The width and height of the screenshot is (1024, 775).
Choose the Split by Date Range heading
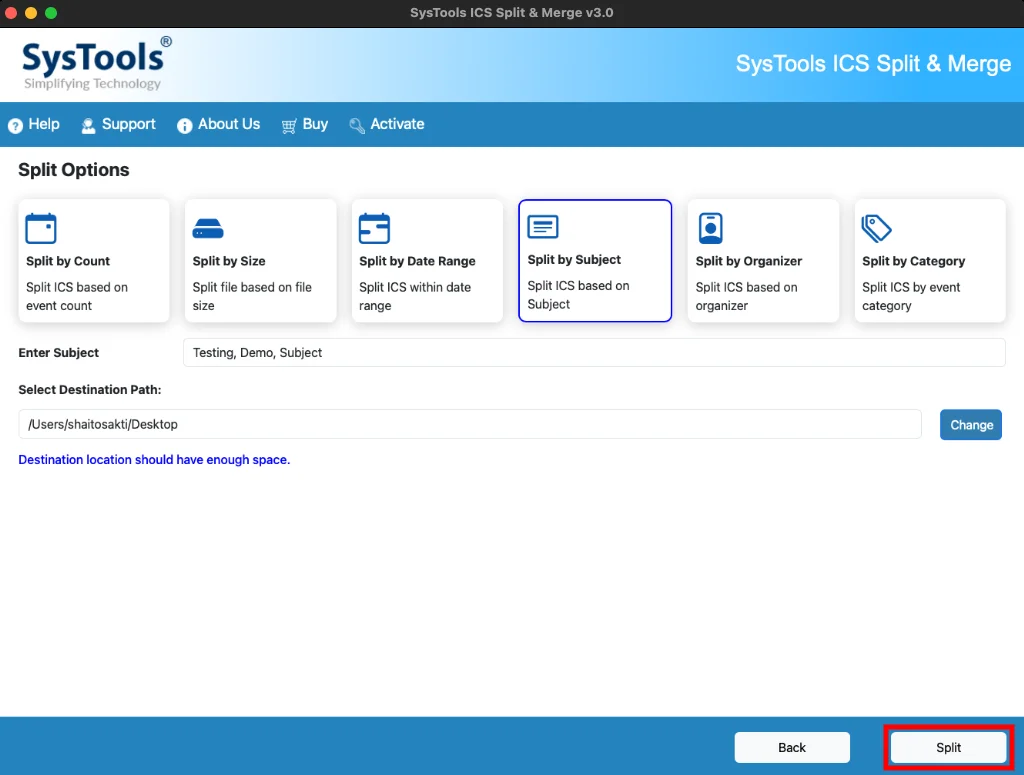click(417, 261)
